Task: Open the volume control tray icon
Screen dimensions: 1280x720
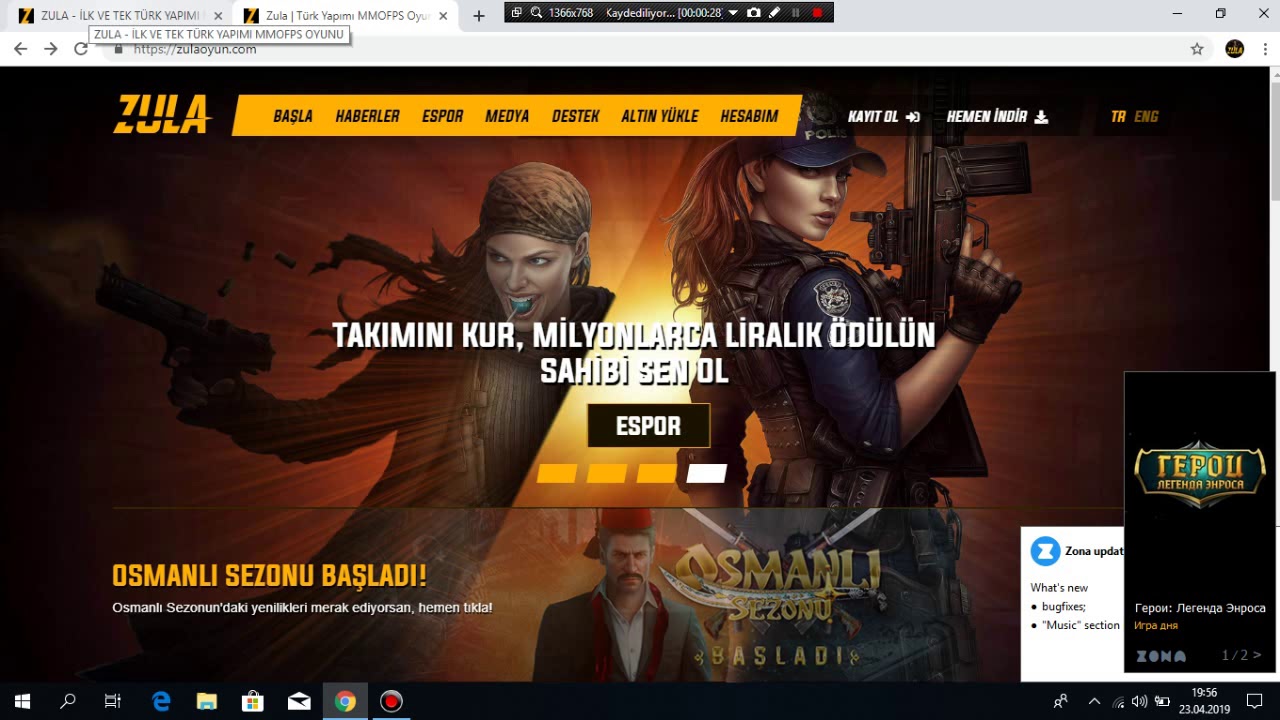Action: coord(1140,701)
